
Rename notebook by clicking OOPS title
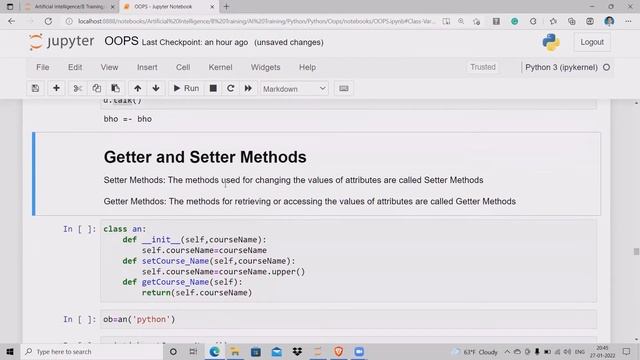[x=121, y=41]
